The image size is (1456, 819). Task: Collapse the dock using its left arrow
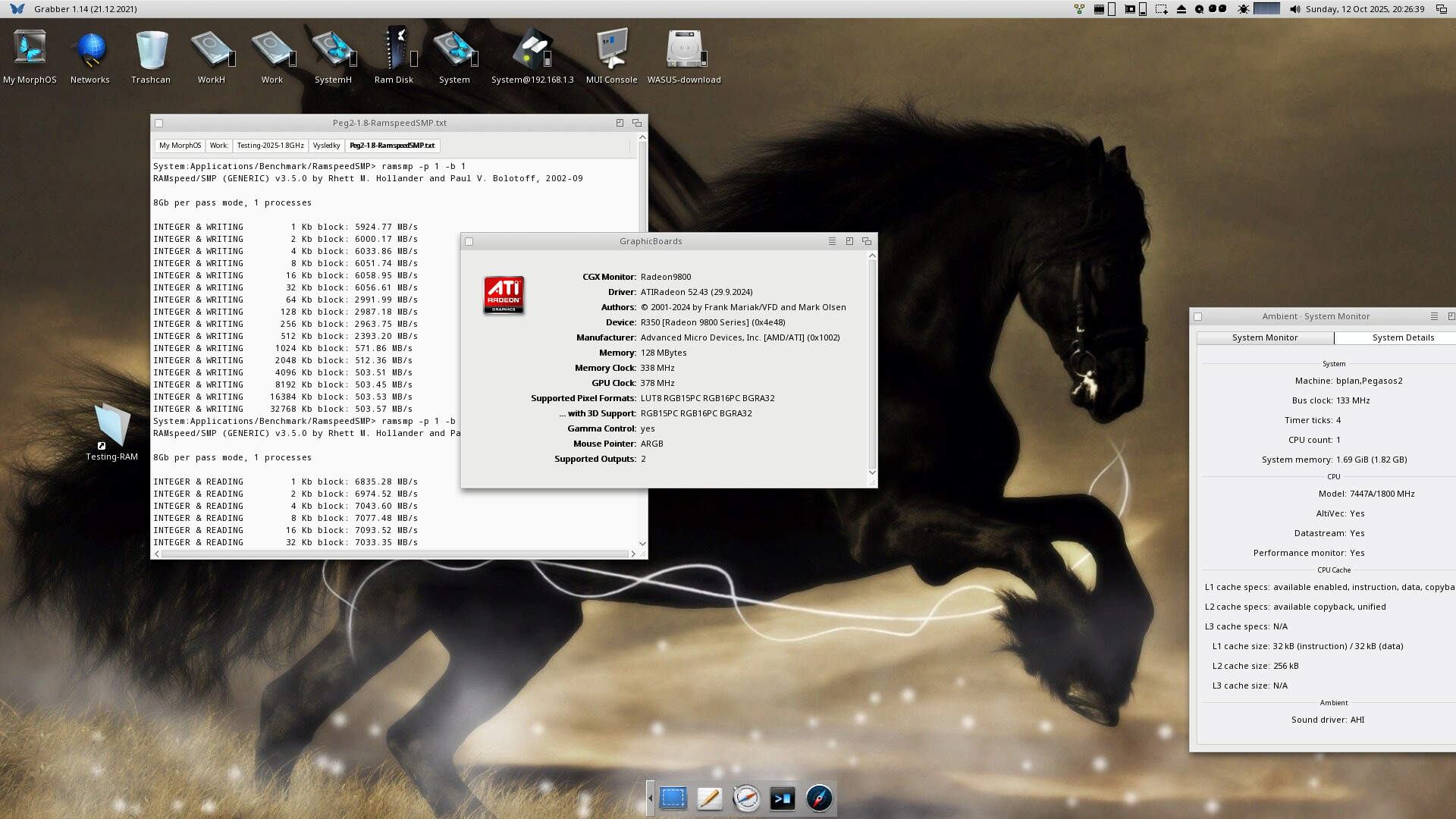pos(650,799)
